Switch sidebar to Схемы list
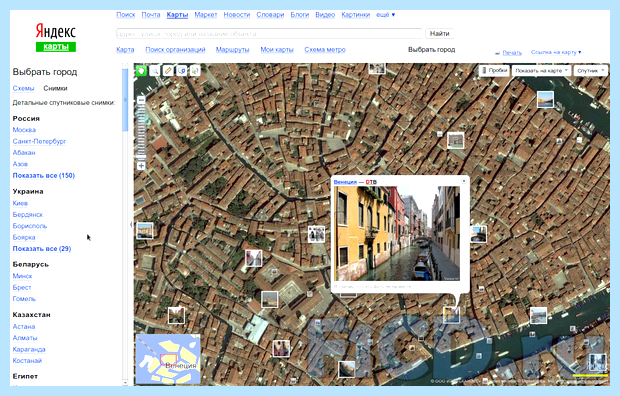Image resolution: width=620 pixels, height=396 pixels. point(23,88)
